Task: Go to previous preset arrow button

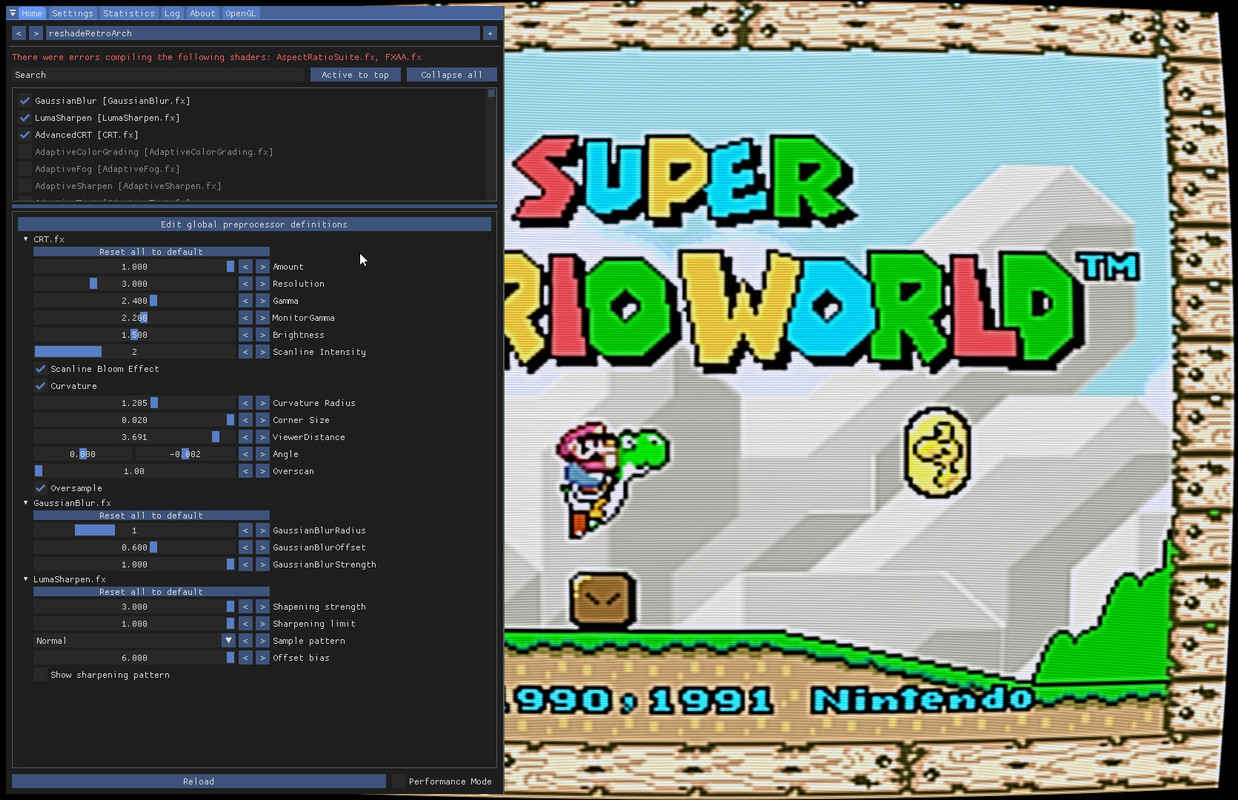Action: 19,33
